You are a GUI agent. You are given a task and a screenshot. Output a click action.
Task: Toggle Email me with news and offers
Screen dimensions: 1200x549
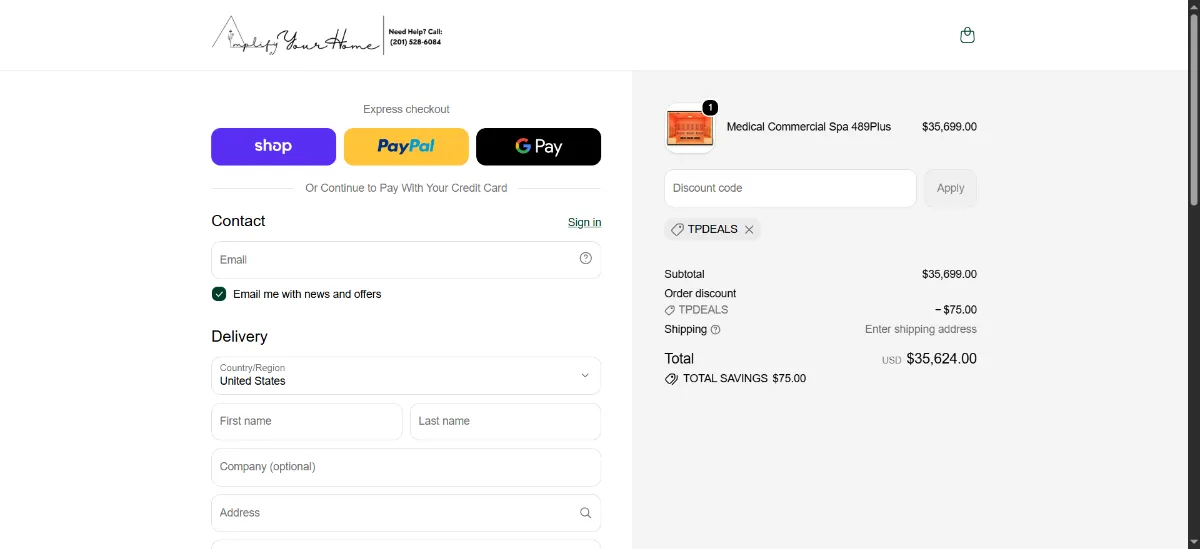(219, 294)
